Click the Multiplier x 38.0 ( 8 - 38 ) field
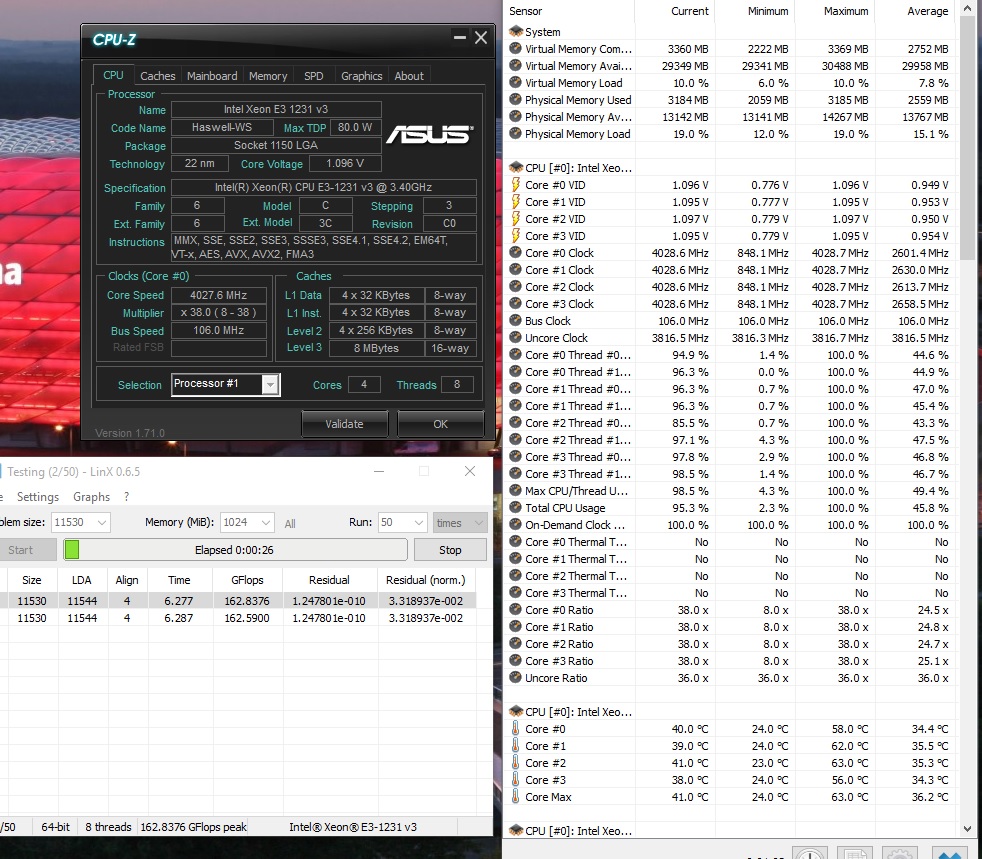The width and height of the screenshot is (982, 859). pyautogui.click(x=219, y=312)
